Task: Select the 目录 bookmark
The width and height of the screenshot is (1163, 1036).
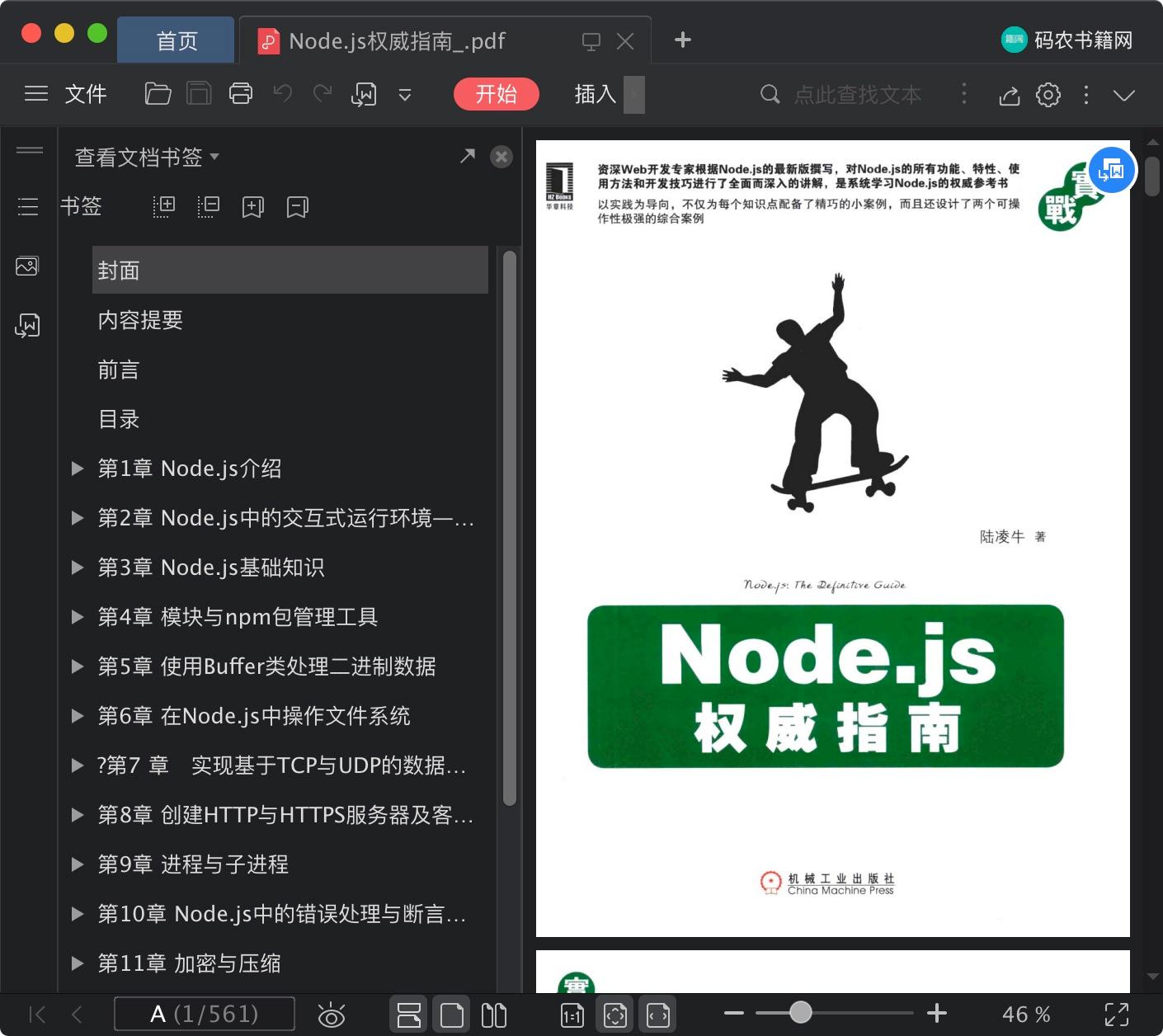Action: point(119,419)
